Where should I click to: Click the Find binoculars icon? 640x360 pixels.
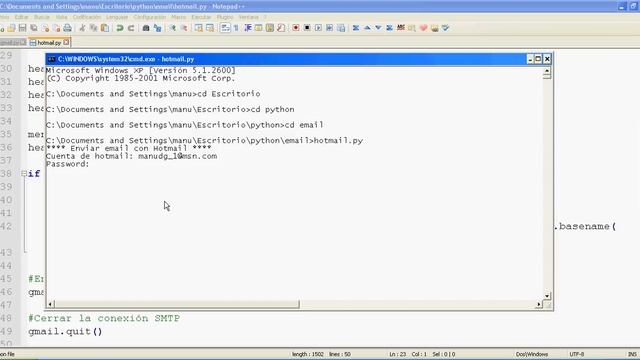pos(146,28)
